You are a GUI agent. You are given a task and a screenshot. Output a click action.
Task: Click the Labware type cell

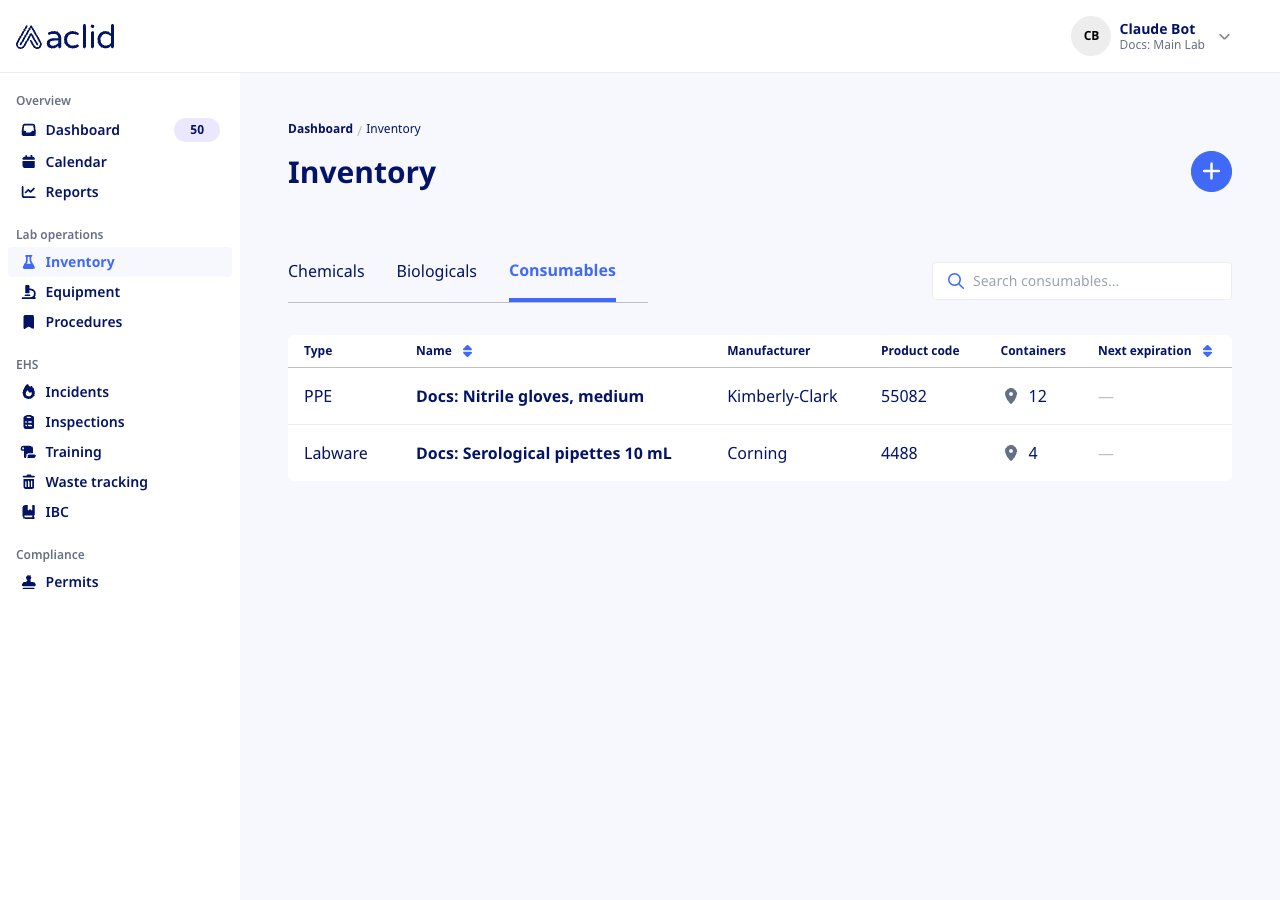(336, 453)
